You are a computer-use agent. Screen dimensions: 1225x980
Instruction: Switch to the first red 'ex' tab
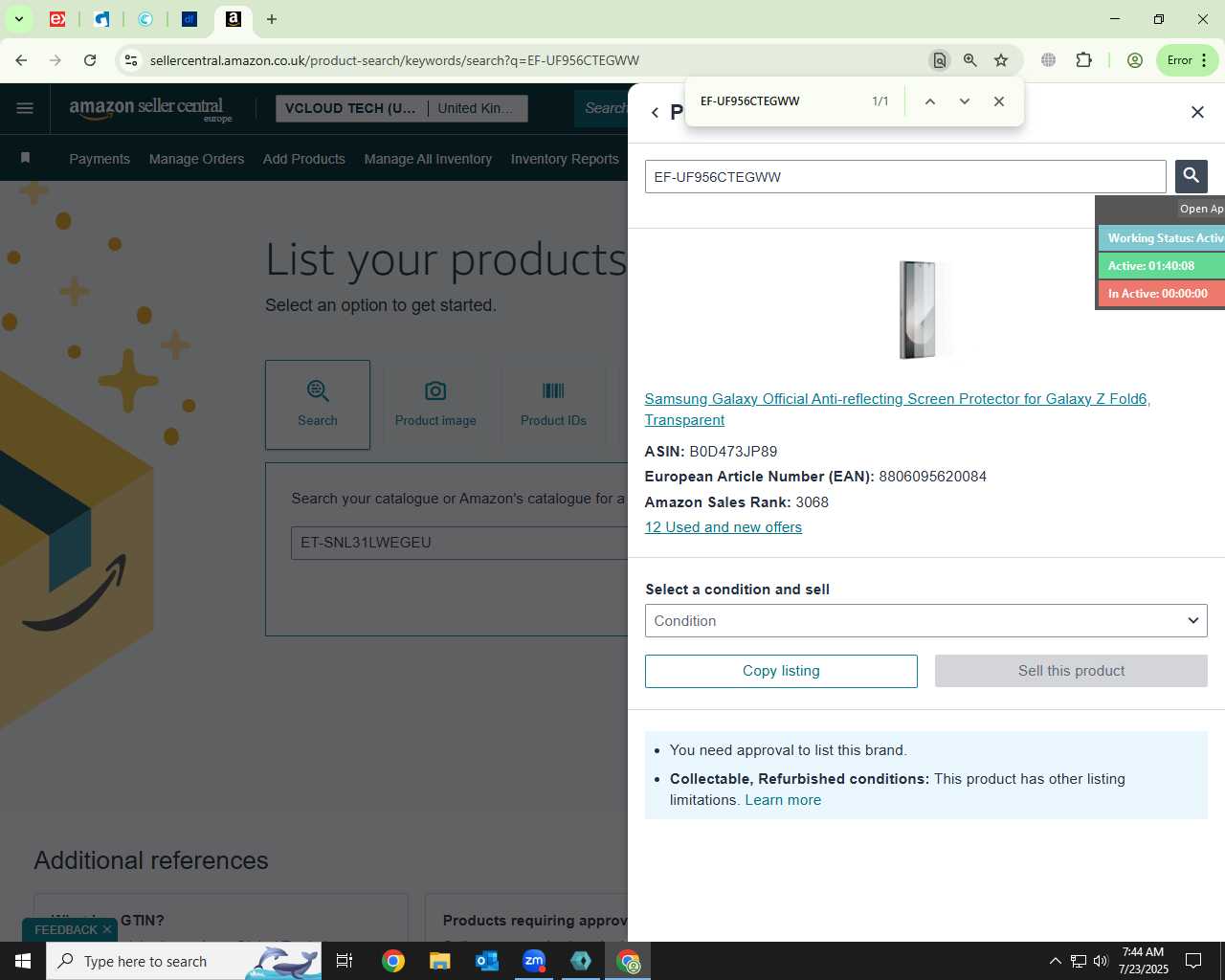[x=57, y=19]
